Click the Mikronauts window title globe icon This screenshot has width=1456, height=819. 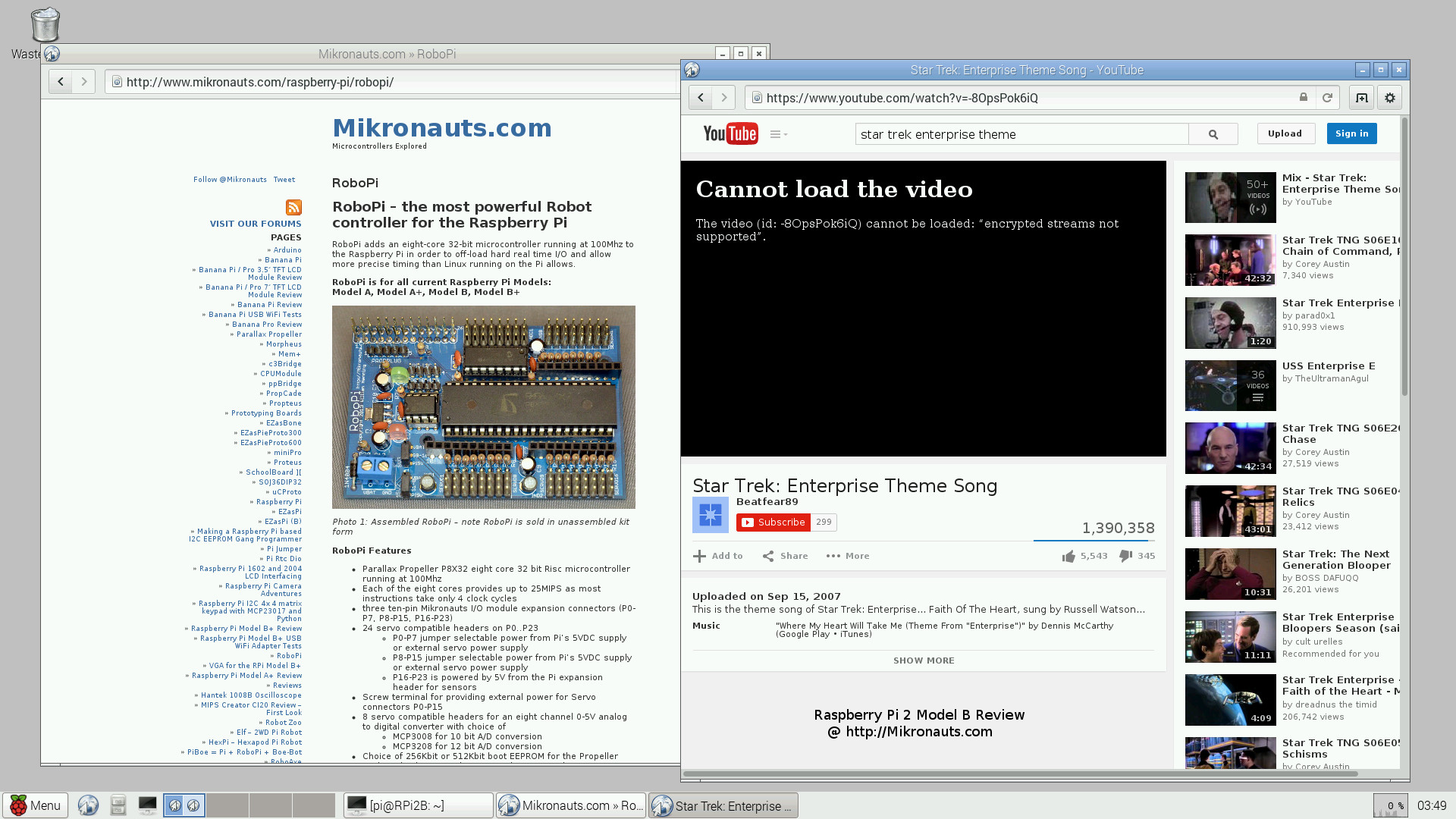[52, 54]
